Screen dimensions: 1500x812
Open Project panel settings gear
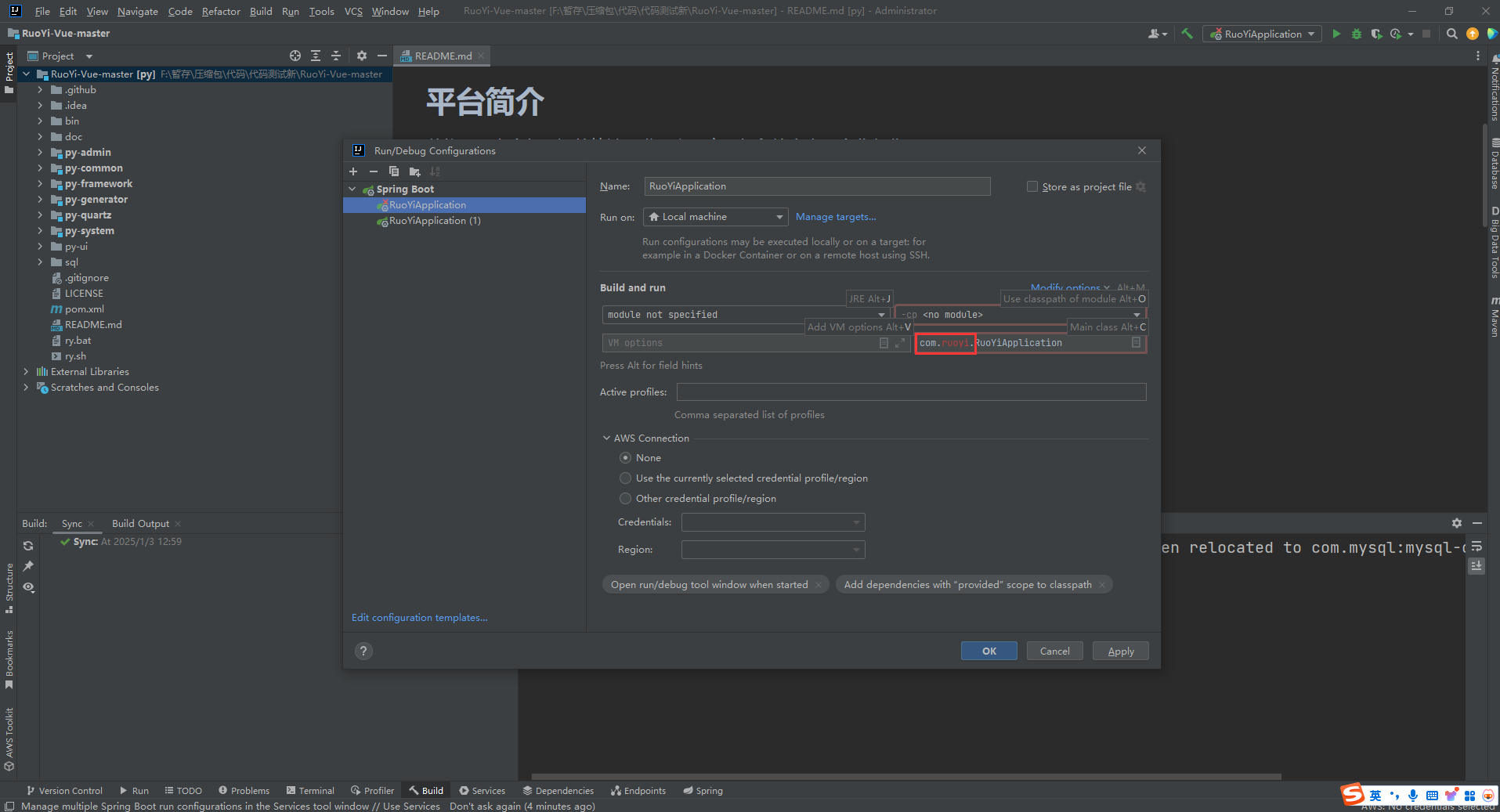361,56
